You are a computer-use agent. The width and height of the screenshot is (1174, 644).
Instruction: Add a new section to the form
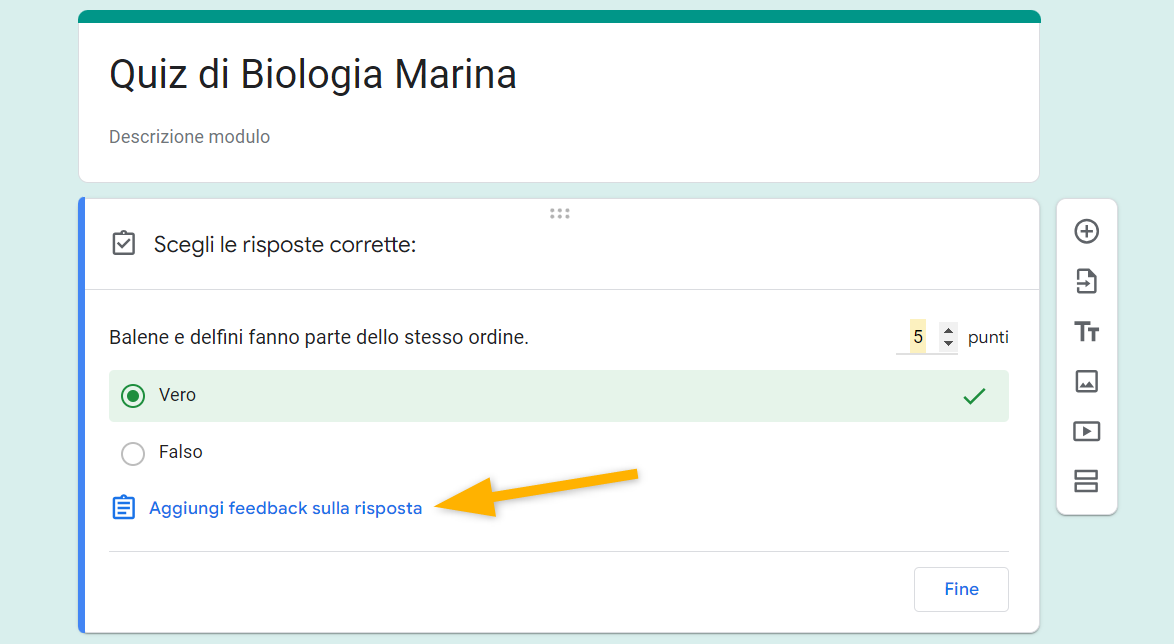point(1086,481)
